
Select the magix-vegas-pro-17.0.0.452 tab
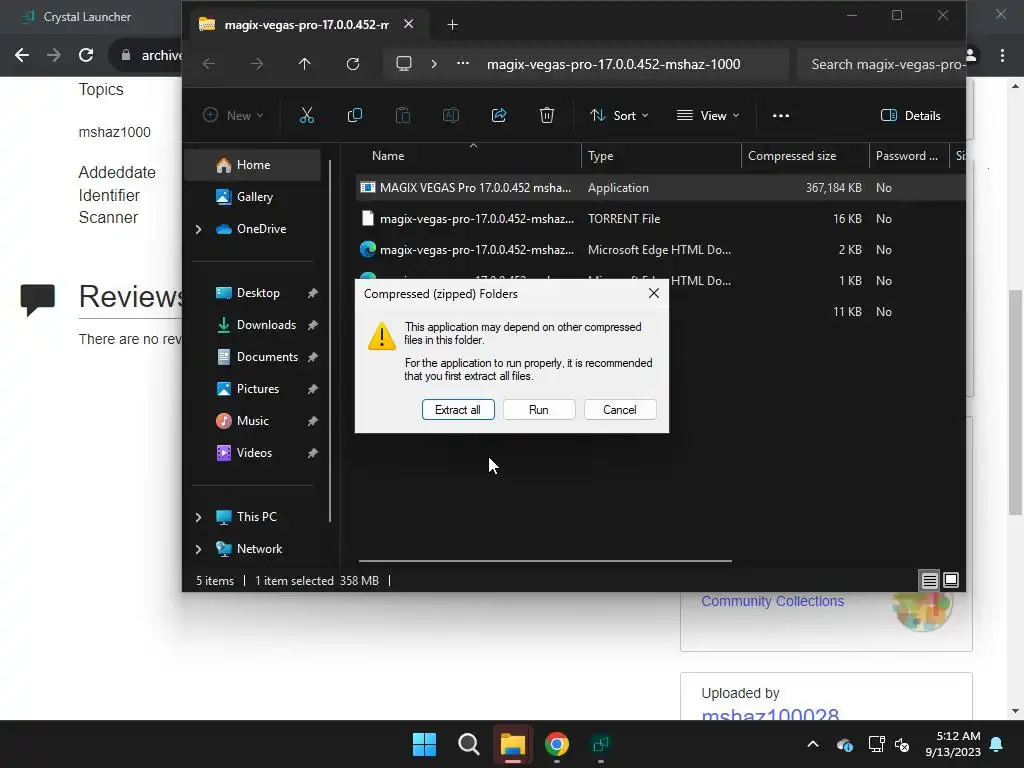pos(306,25)
